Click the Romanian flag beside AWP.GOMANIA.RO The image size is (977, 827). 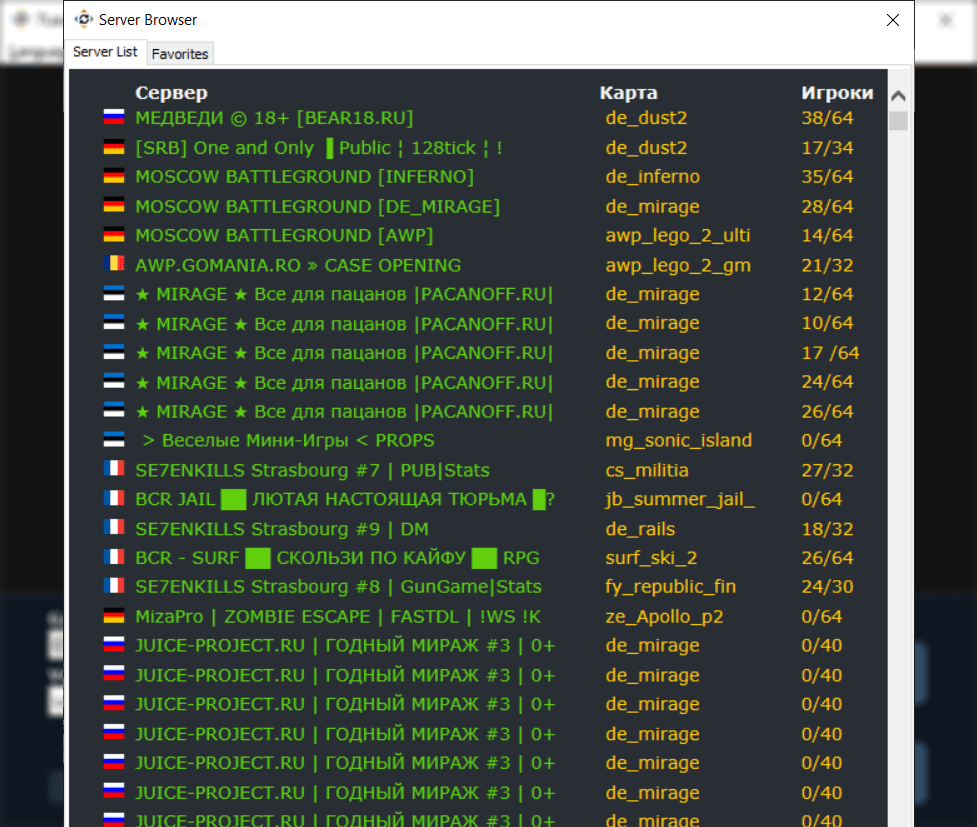(x=114, y=264)
